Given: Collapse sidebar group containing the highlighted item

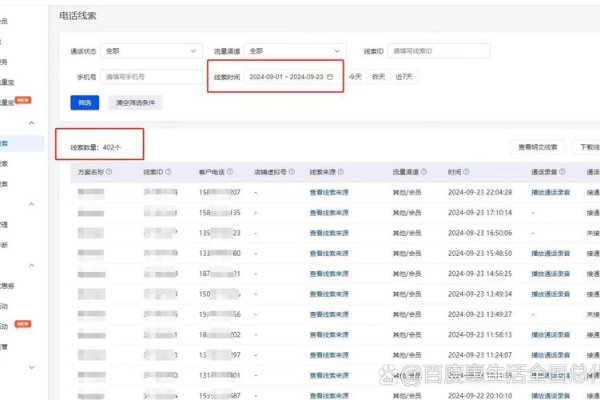Looking at the screenshot, I should (32, 123).
